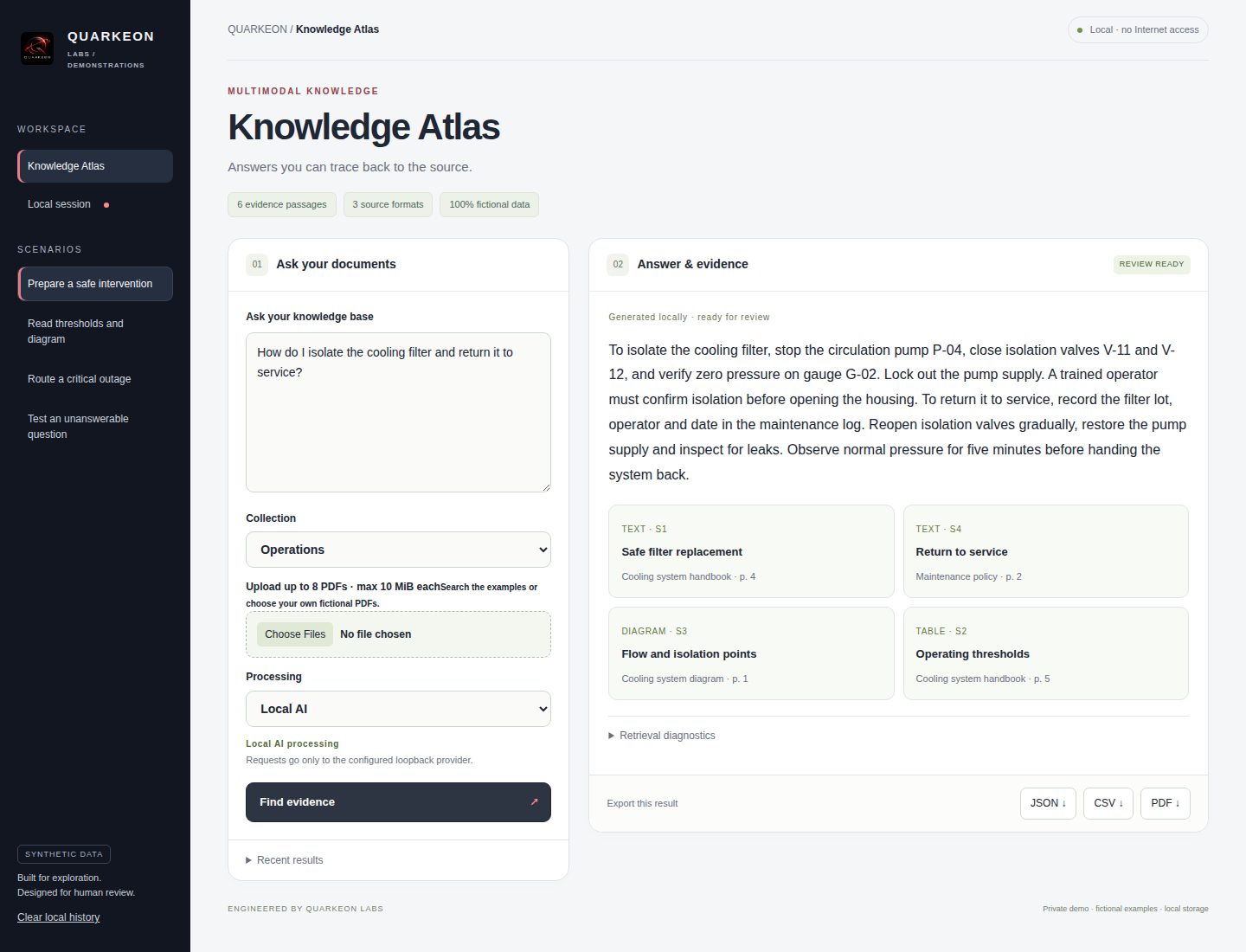Screen dimensions: 1246x952
Task: Open the Collection dropdown showing Operations
Action: (x=398, y=550)
